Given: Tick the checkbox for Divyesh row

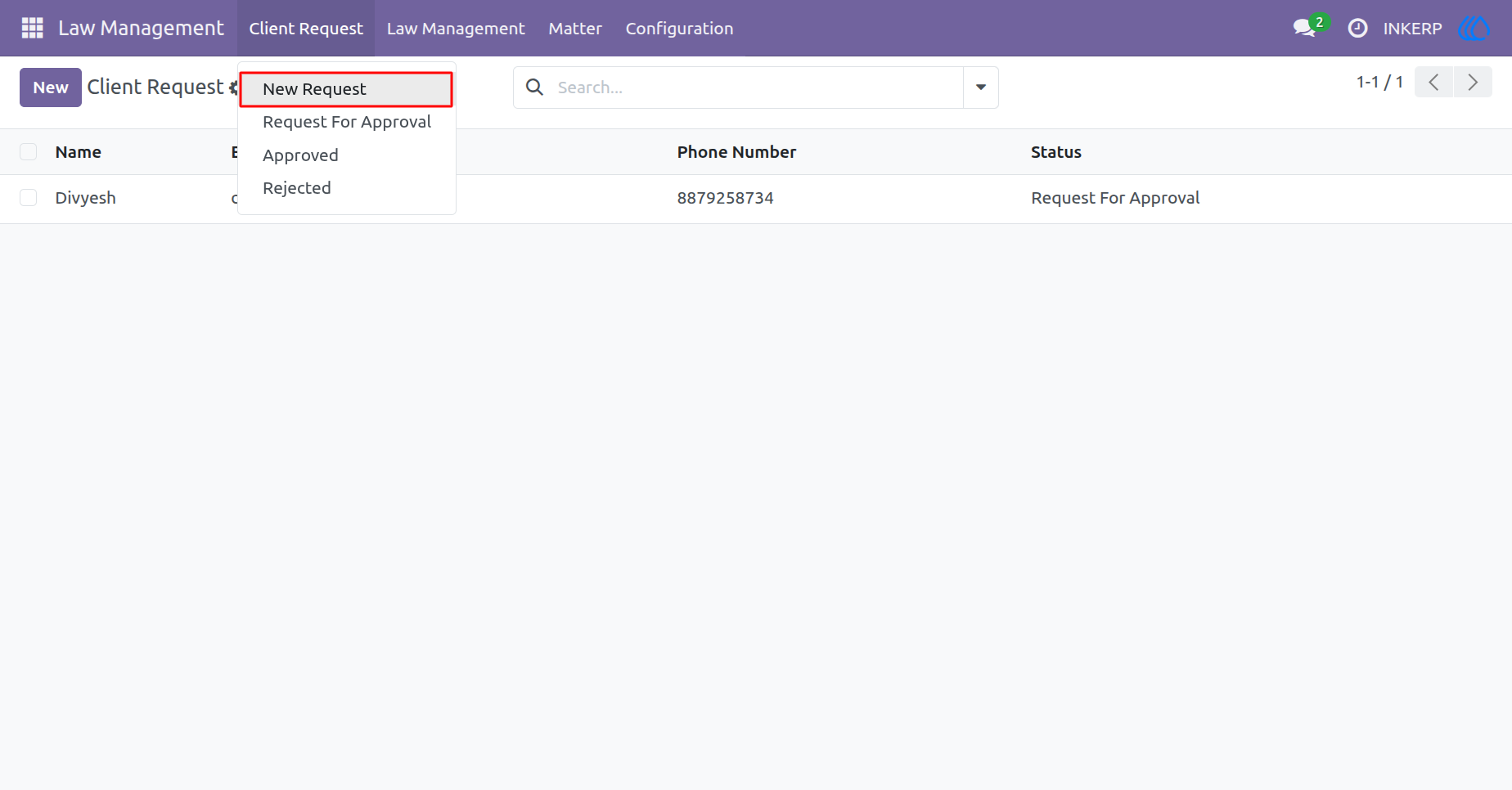Looking at the screenshot, I should 29,197.
